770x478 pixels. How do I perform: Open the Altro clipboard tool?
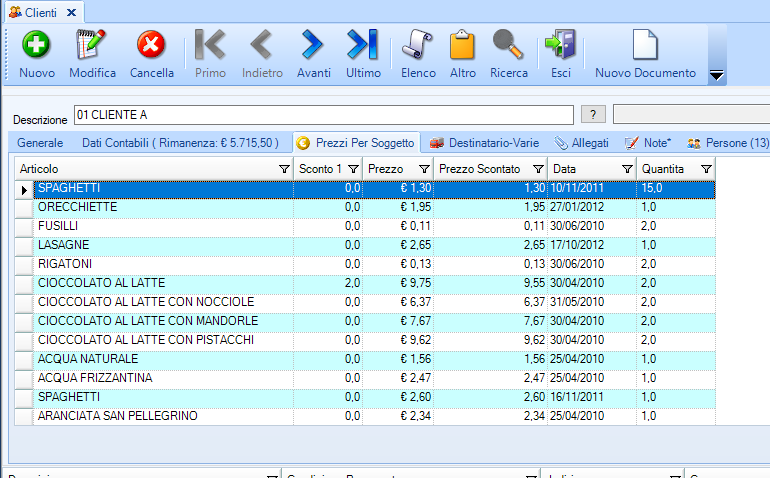point(463,46)
